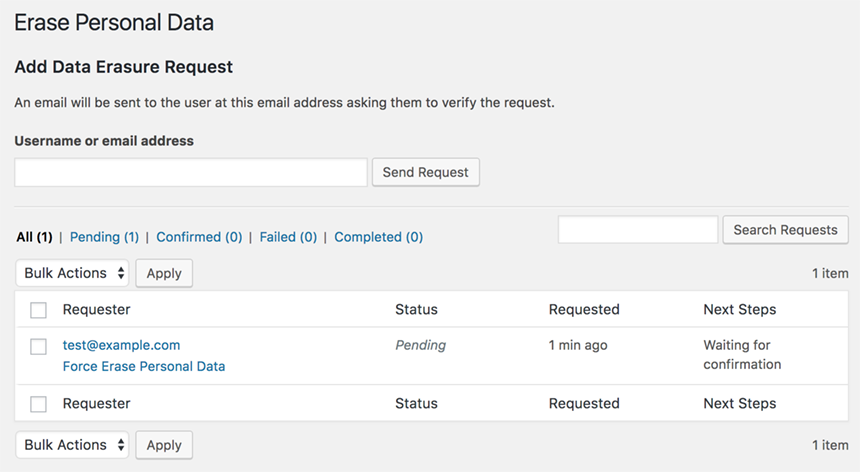Viewport: 860px width, 472px height.
Task: Click the Requested column header at top
Action: [584, 309]
